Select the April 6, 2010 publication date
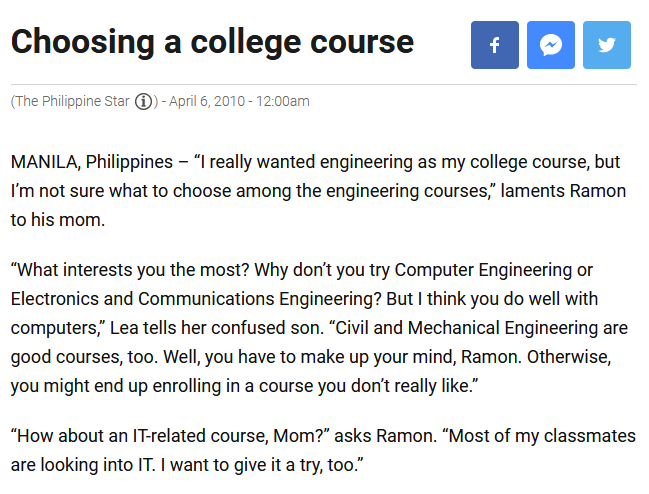Viewport: 649px width, 494px height. (x=207, y=101)
